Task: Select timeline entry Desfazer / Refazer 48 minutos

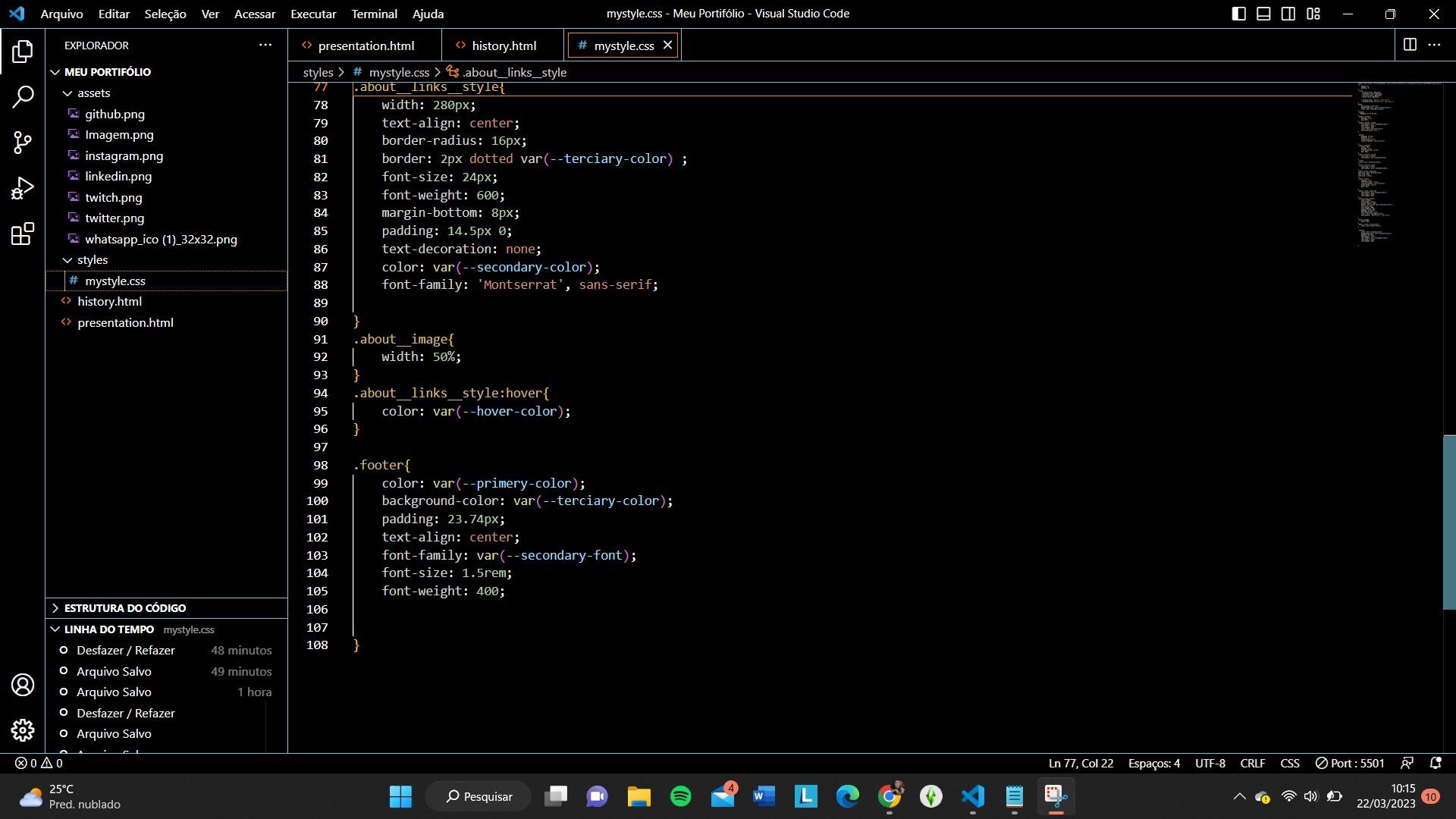Action: click(x=166, y=650)
